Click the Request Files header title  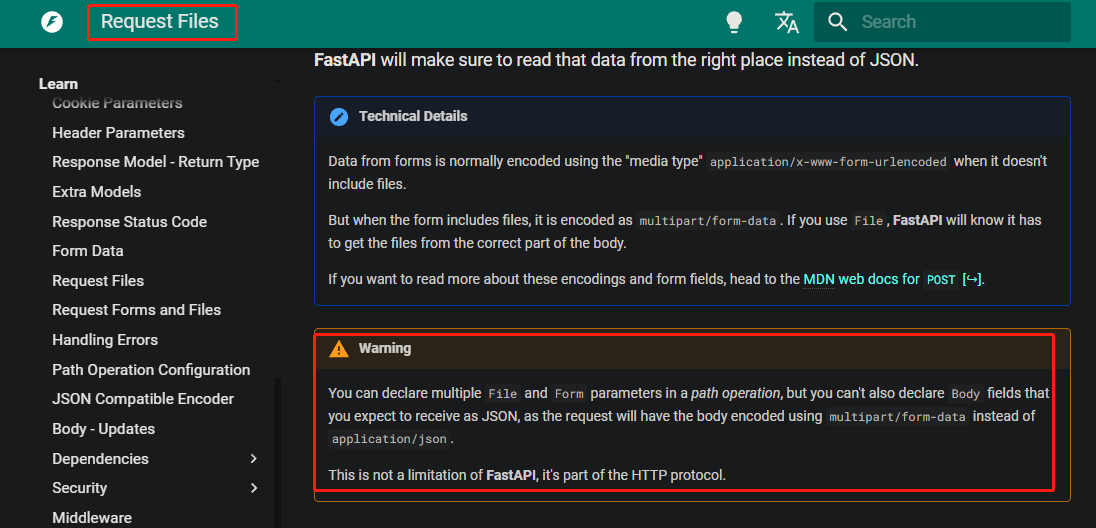click(x=160, y=22)
